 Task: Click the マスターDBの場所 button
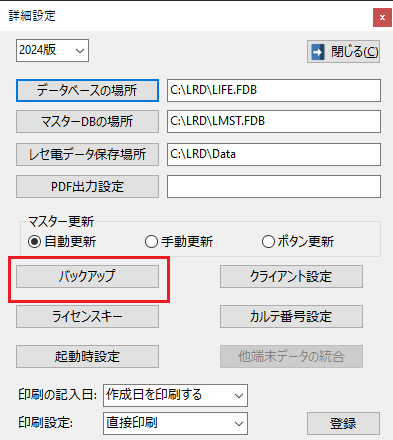click(x=87, y=122)
